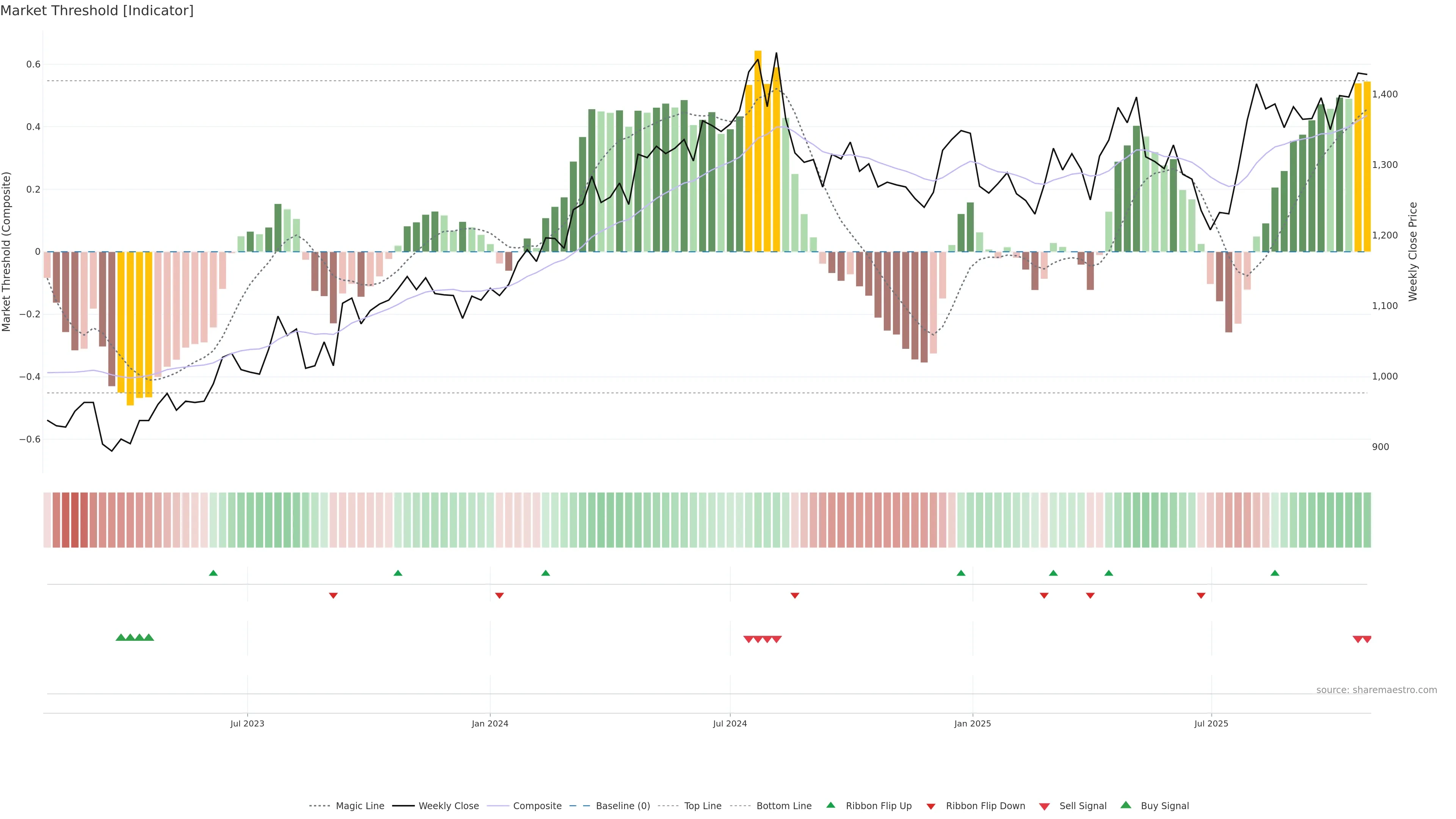The image size is (1456, 819).
Task: Toggle the Weekly Close legend entry
Action: tap(448, 806)
